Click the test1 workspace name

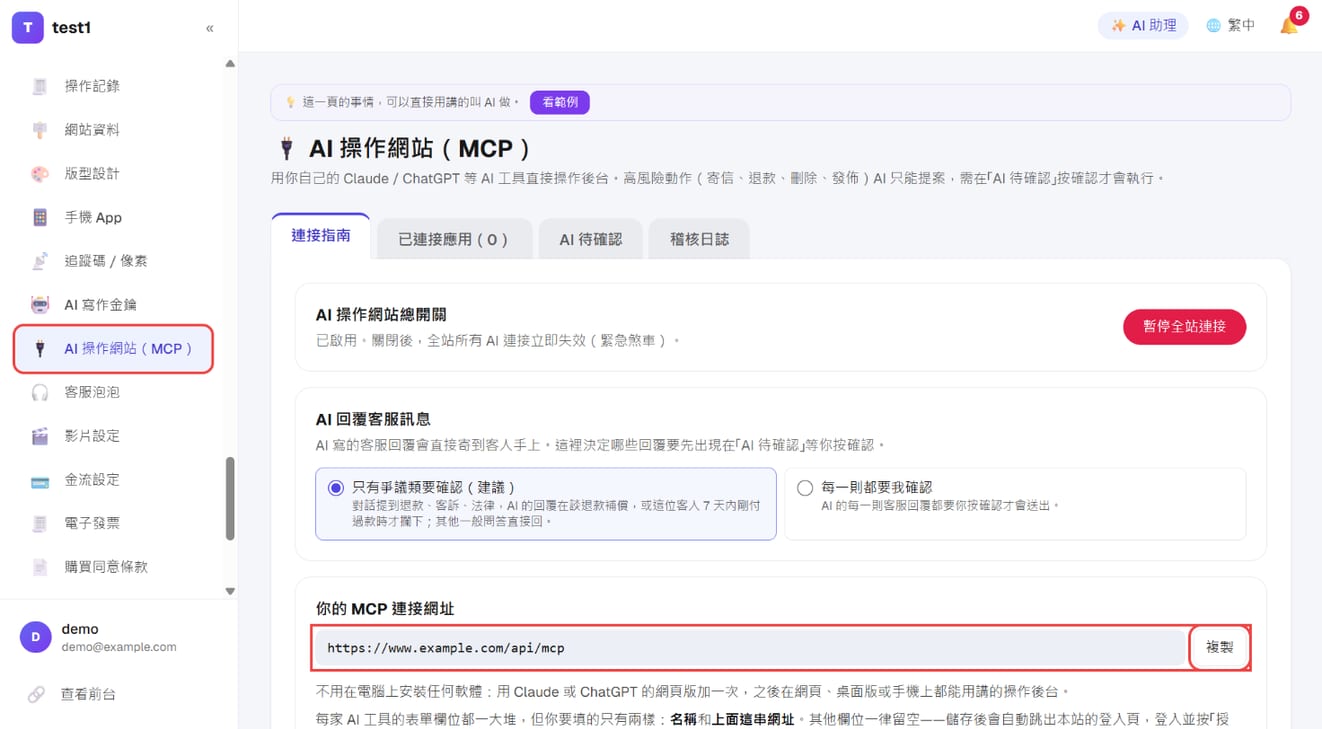point(71,28)
